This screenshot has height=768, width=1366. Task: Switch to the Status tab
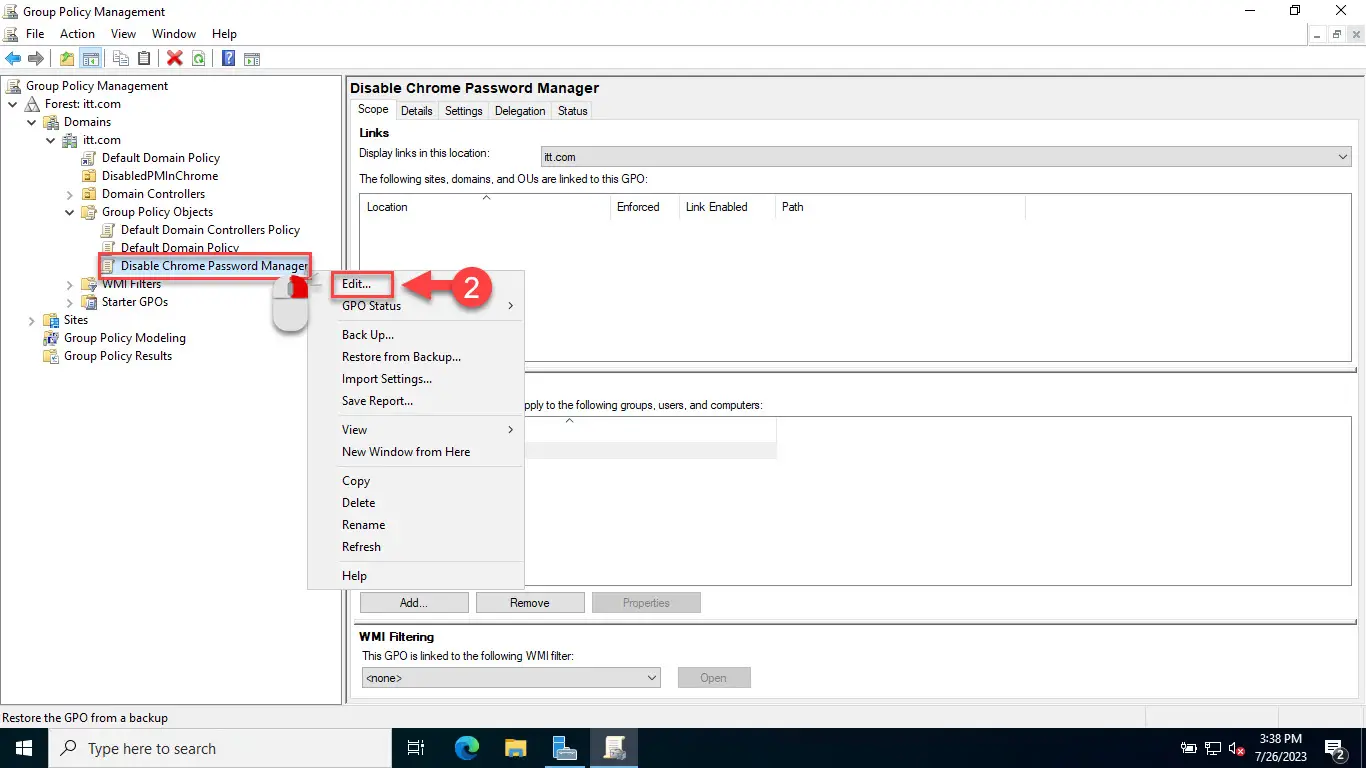click(573, 111)
